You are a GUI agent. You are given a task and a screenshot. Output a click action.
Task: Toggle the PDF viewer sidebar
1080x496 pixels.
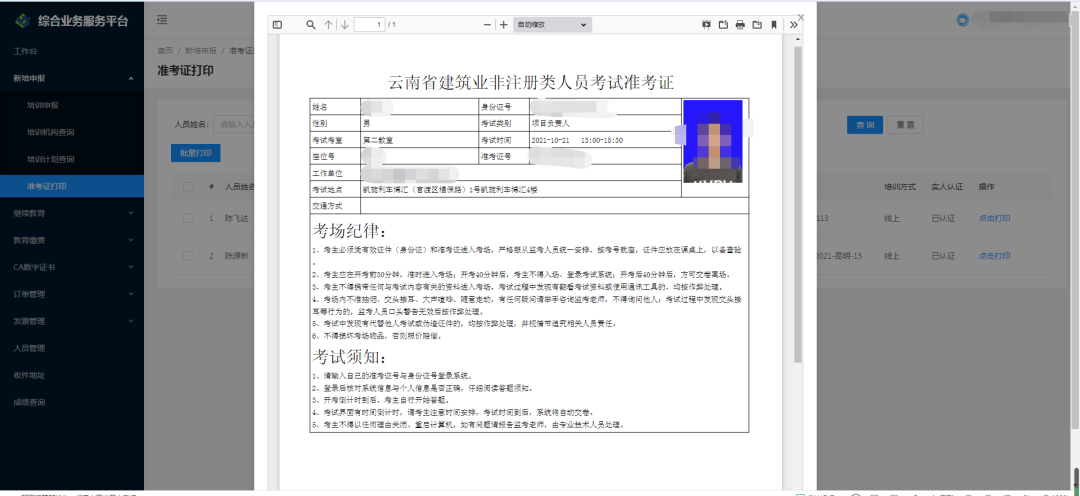point(277,24)
